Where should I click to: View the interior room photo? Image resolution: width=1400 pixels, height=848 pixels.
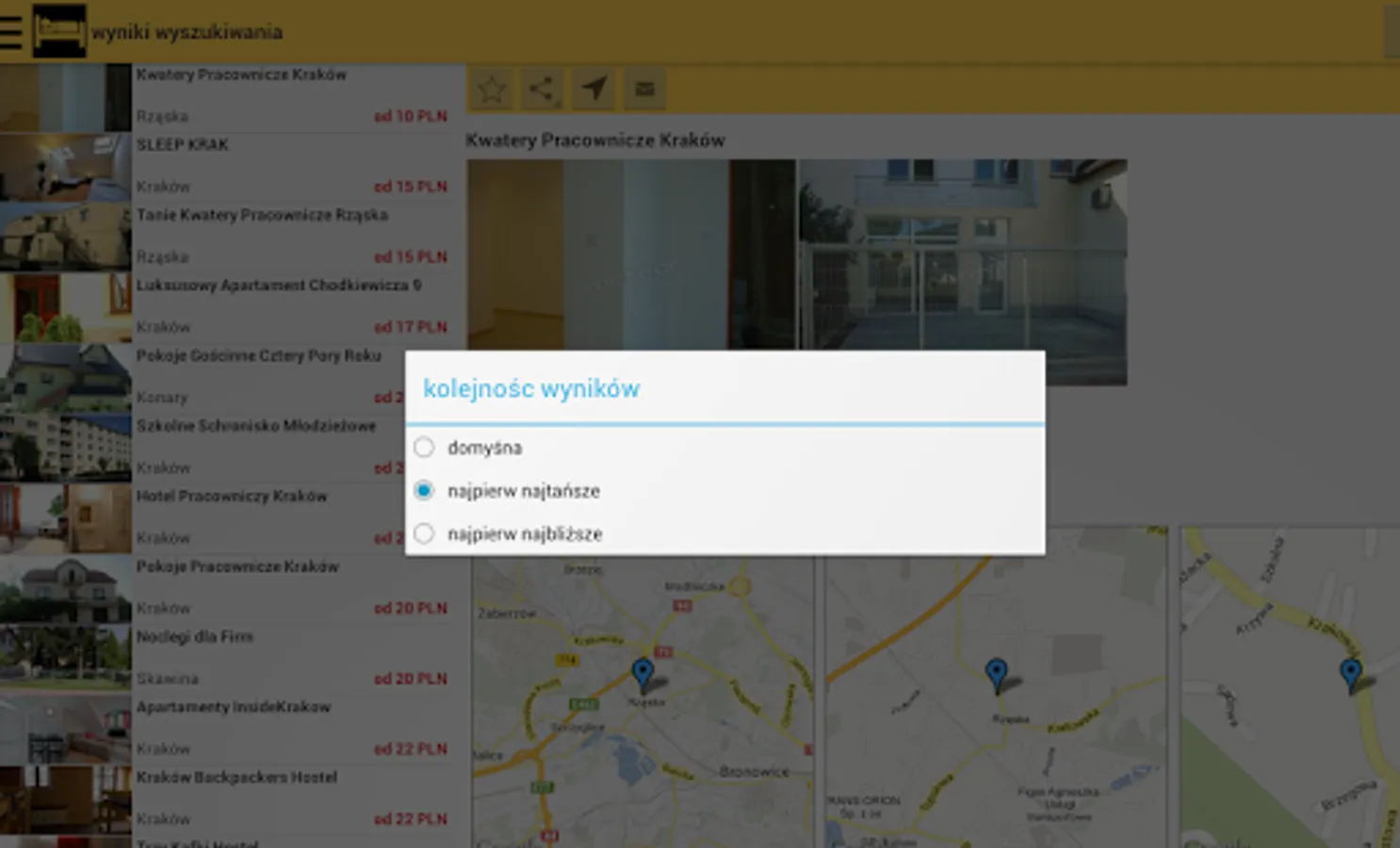tap(631, 255)
